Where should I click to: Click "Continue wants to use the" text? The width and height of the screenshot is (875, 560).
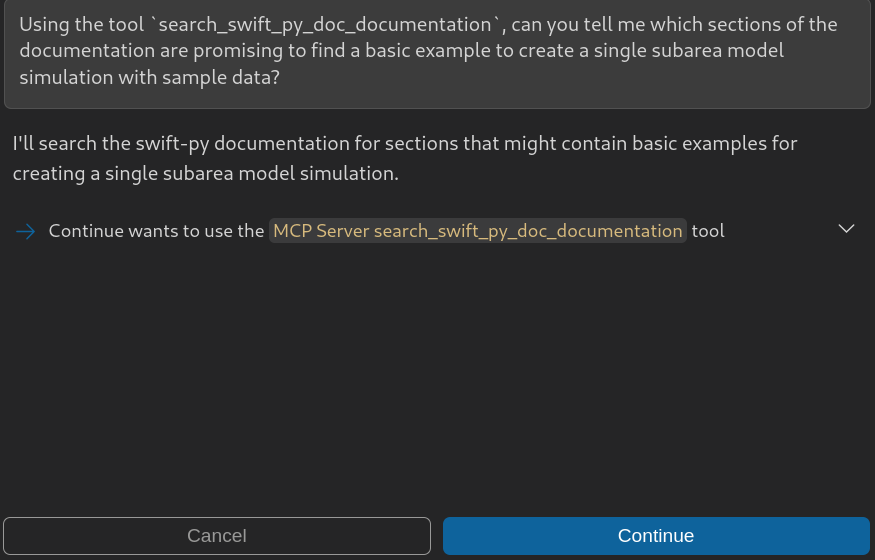pyautogui.click(x=156, y=231)
